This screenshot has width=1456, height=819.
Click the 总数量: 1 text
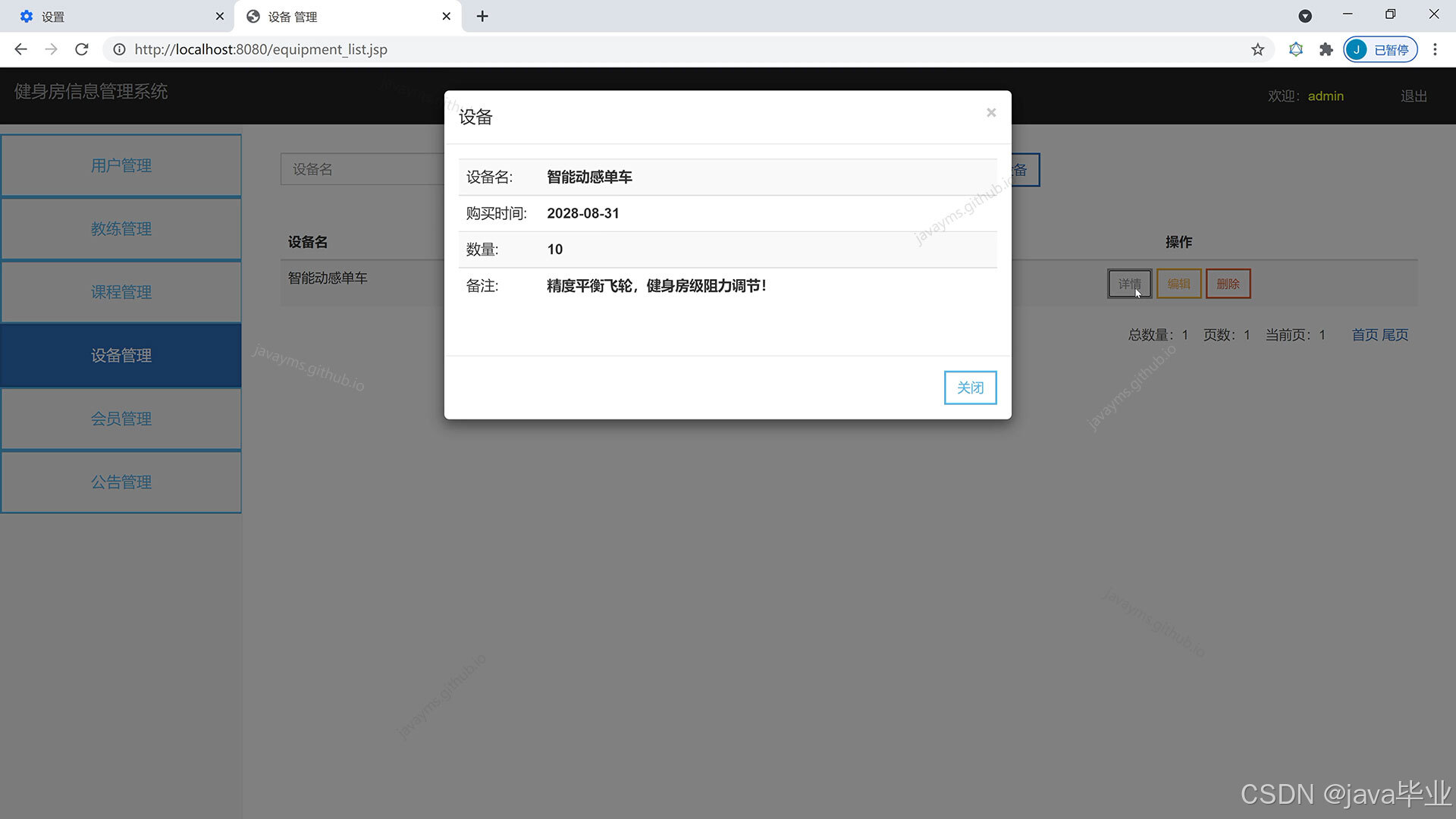pos(1158,334)
